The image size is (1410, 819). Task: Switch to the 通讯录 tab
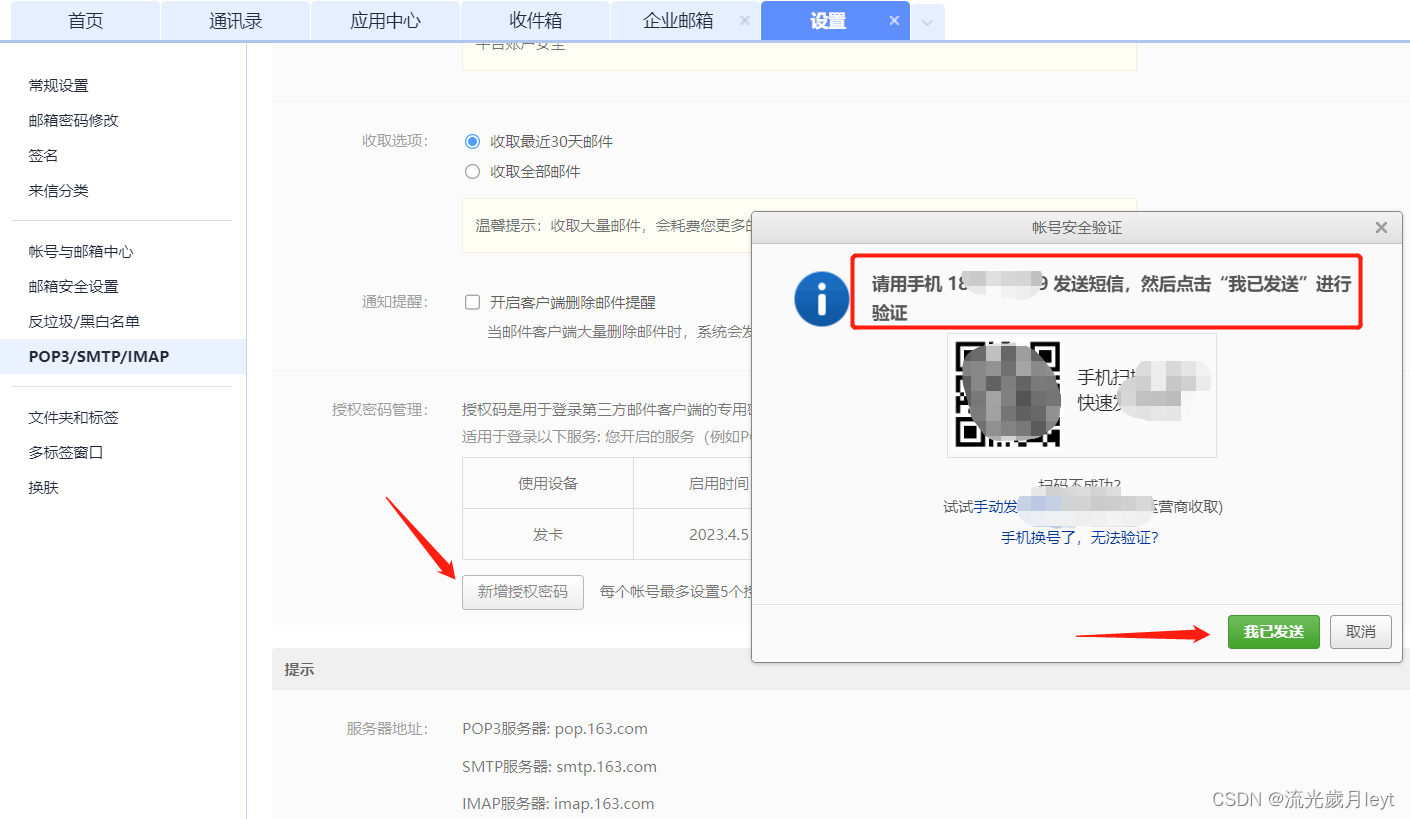[235, 21]
